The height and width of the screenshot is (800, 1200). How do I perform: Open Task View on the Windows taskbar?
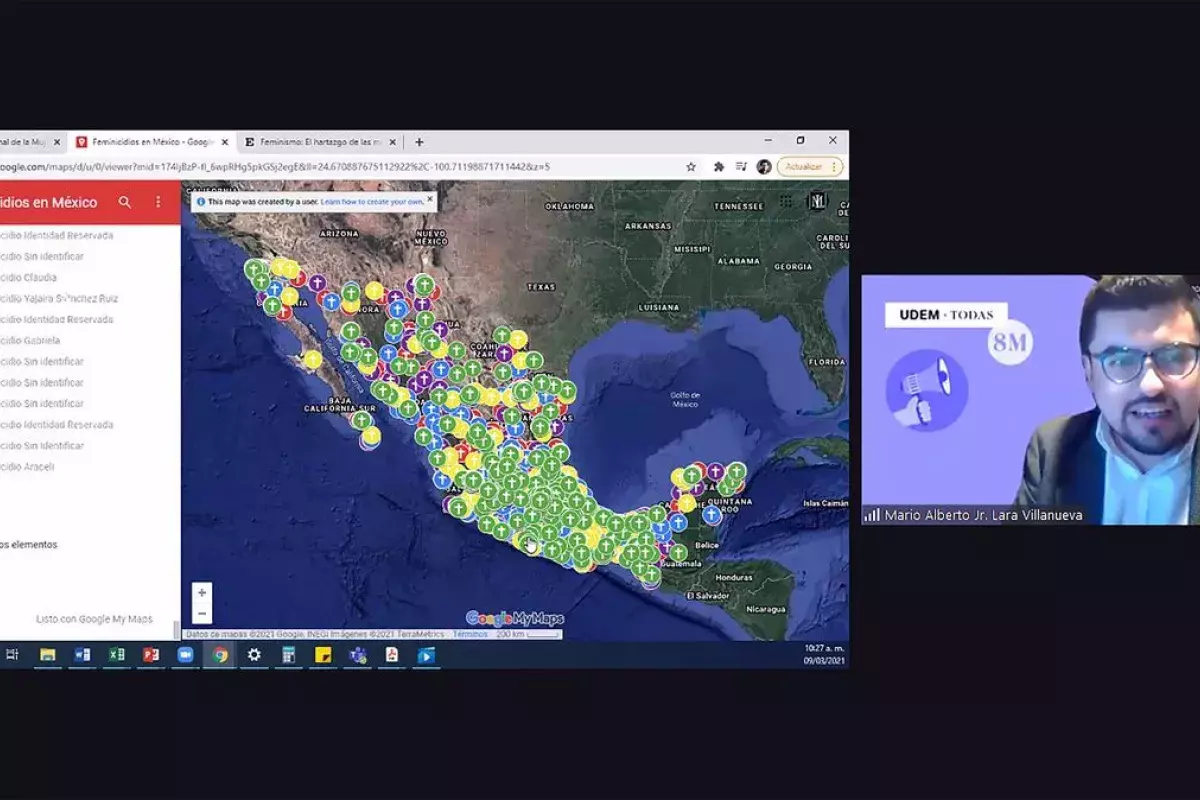click(x=12, y=655)
